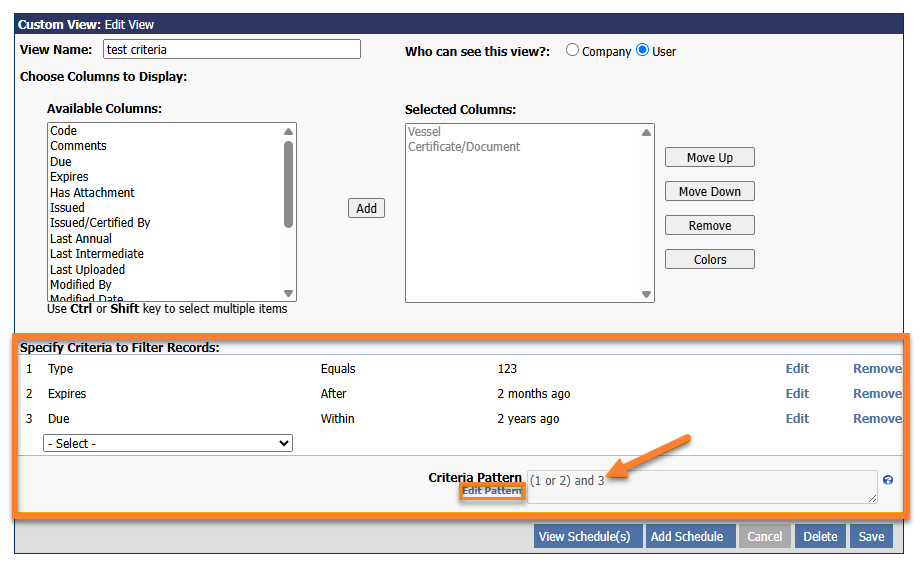Click the Save button
The width and height of the screenshot is (920, 575).
(x=871, y=536)
